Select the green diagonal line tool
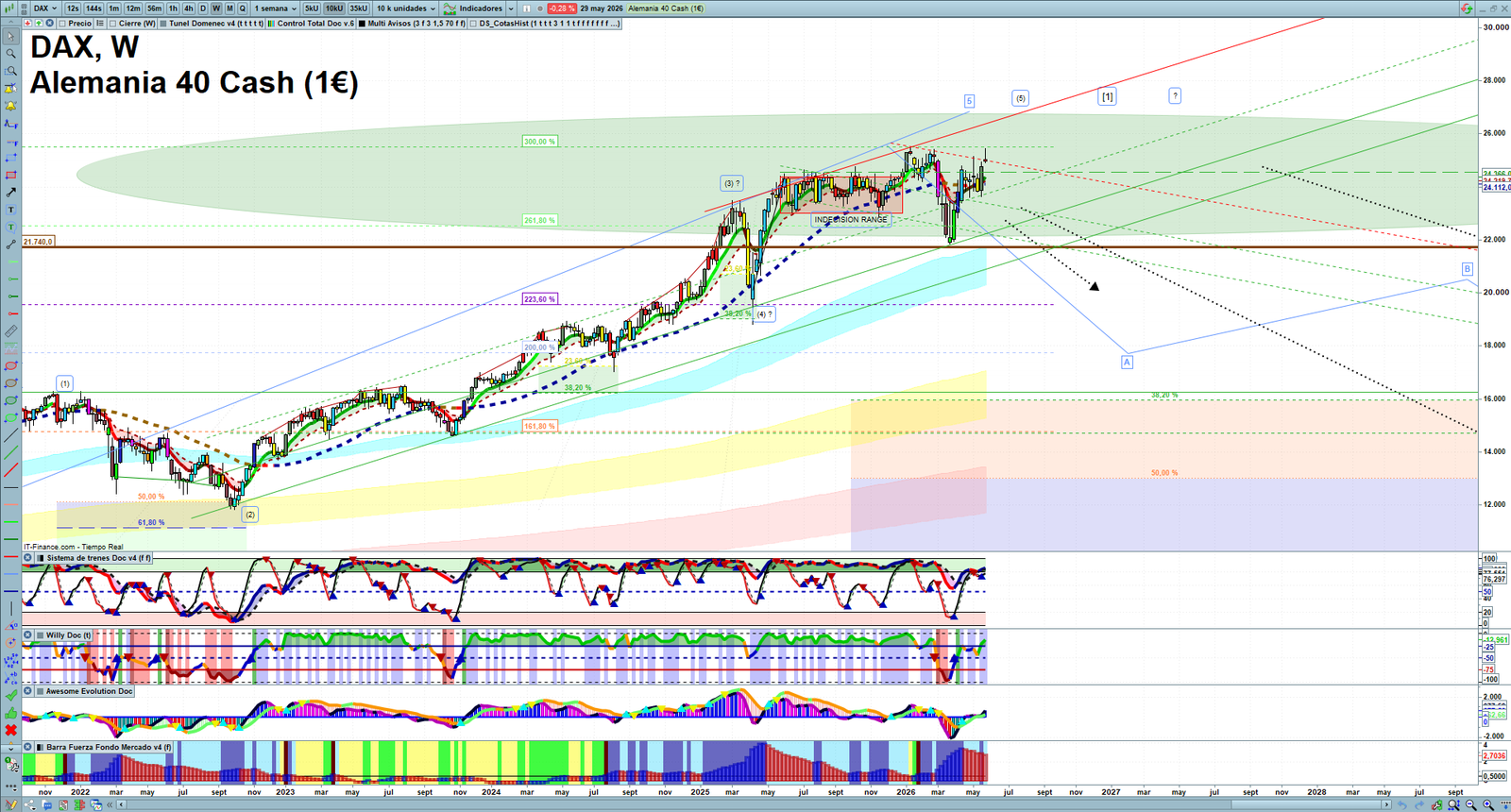The width and height of the screenshot is (1511, 812). (10, 451)
